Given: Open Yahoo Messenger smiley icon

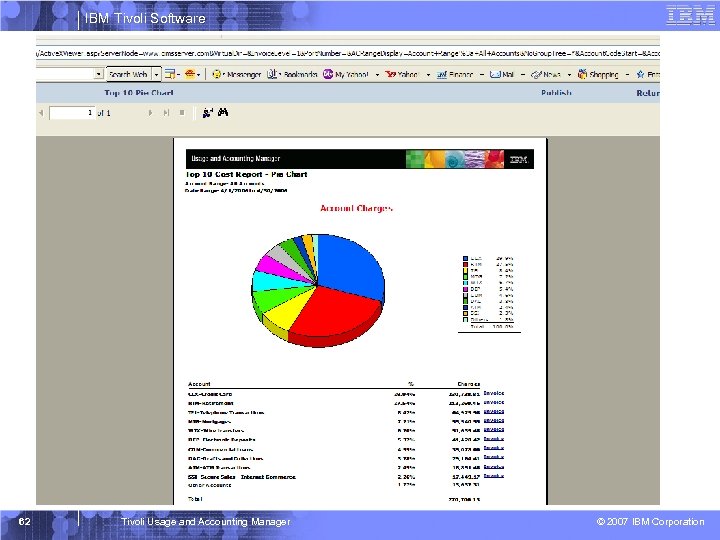Looking at the screenshot, I should pyautogui.click(x=217, y=74).
